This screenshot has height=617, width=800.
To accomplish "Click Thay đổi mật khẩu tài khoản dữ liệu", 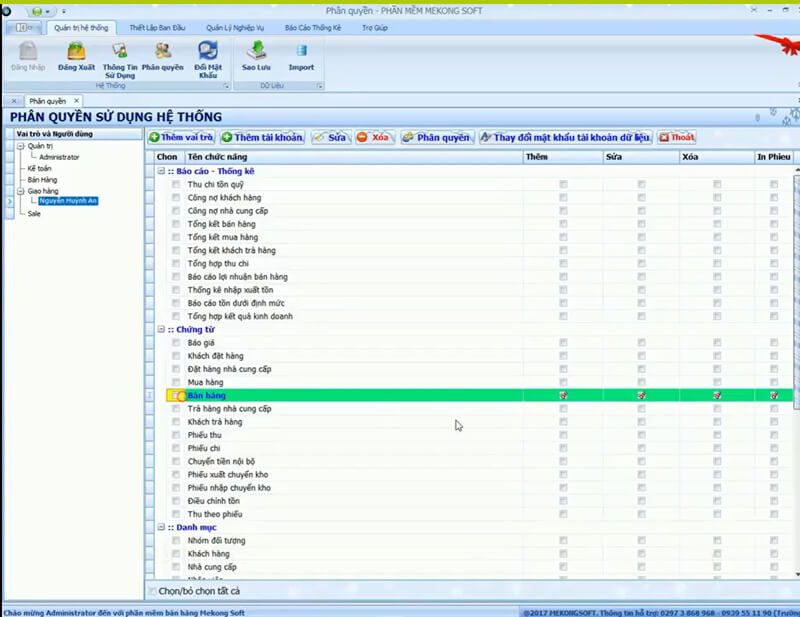I will [565, 137].
